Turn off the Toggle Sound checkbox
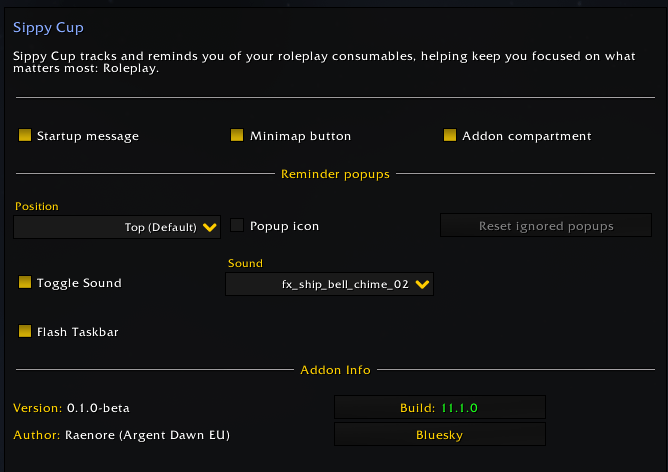Screen dimensions: 668x472 click(25, 282)
